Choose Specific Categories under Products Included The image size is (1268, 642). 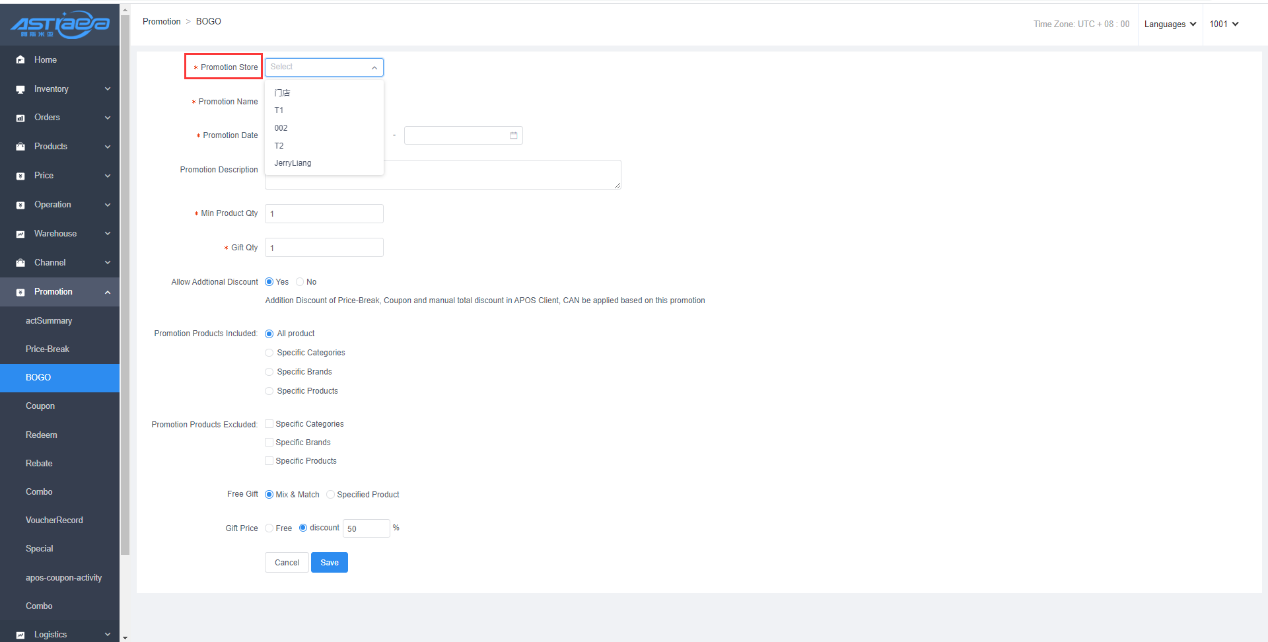click(269, 353)
